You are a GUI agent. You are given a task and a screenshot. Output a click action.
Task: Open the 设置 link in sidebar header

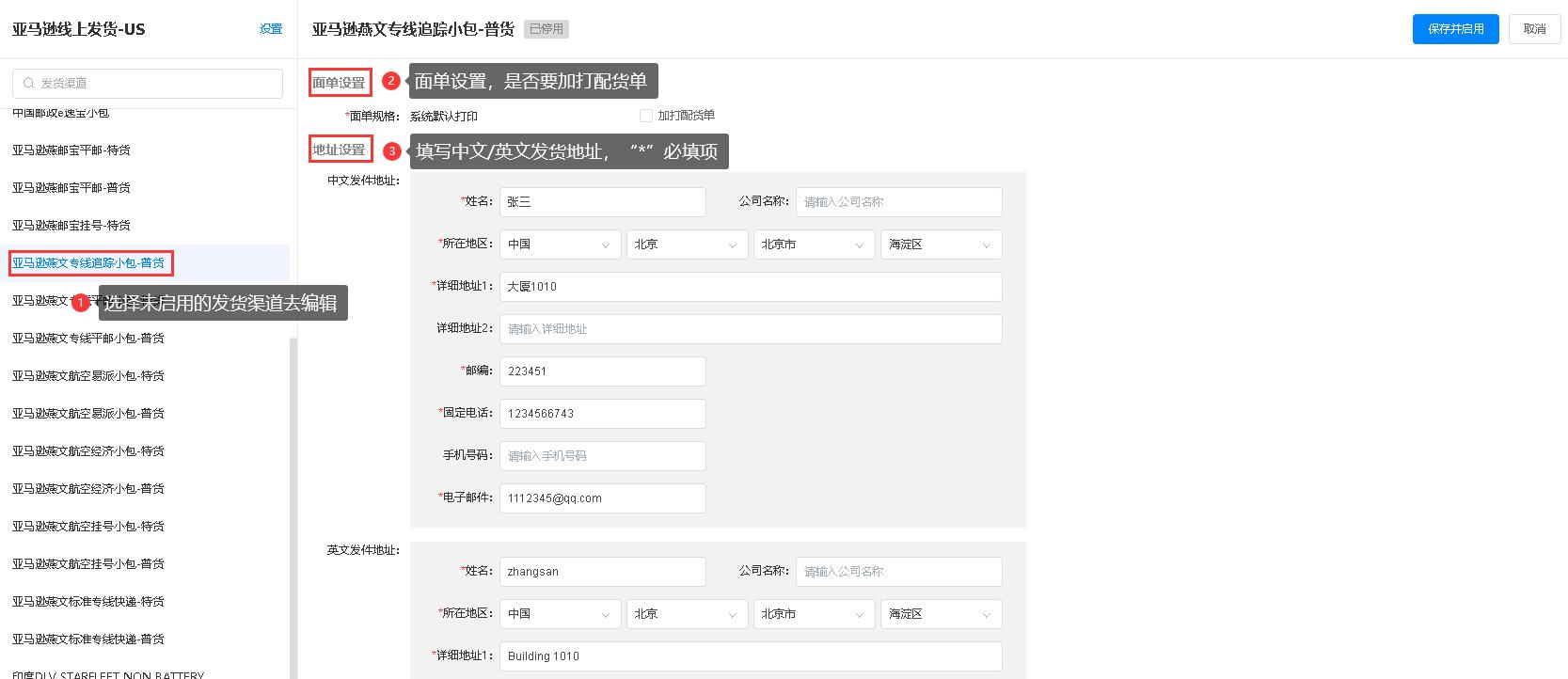[271, 29]
